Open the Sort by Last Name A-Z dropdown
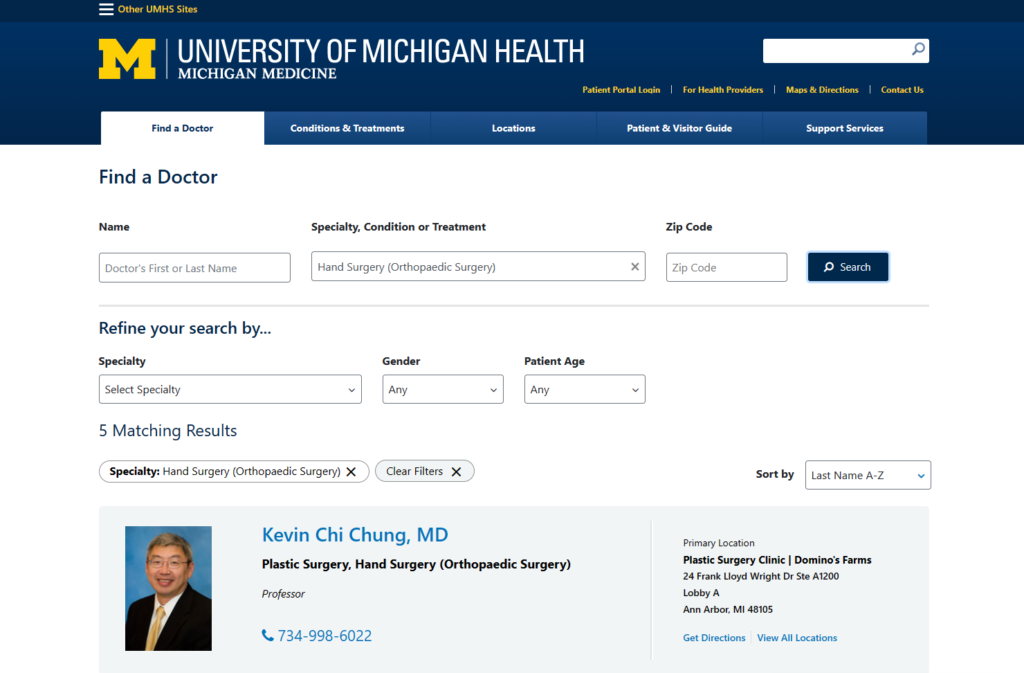Viewport: 1024px width, 673px height. 868,475
